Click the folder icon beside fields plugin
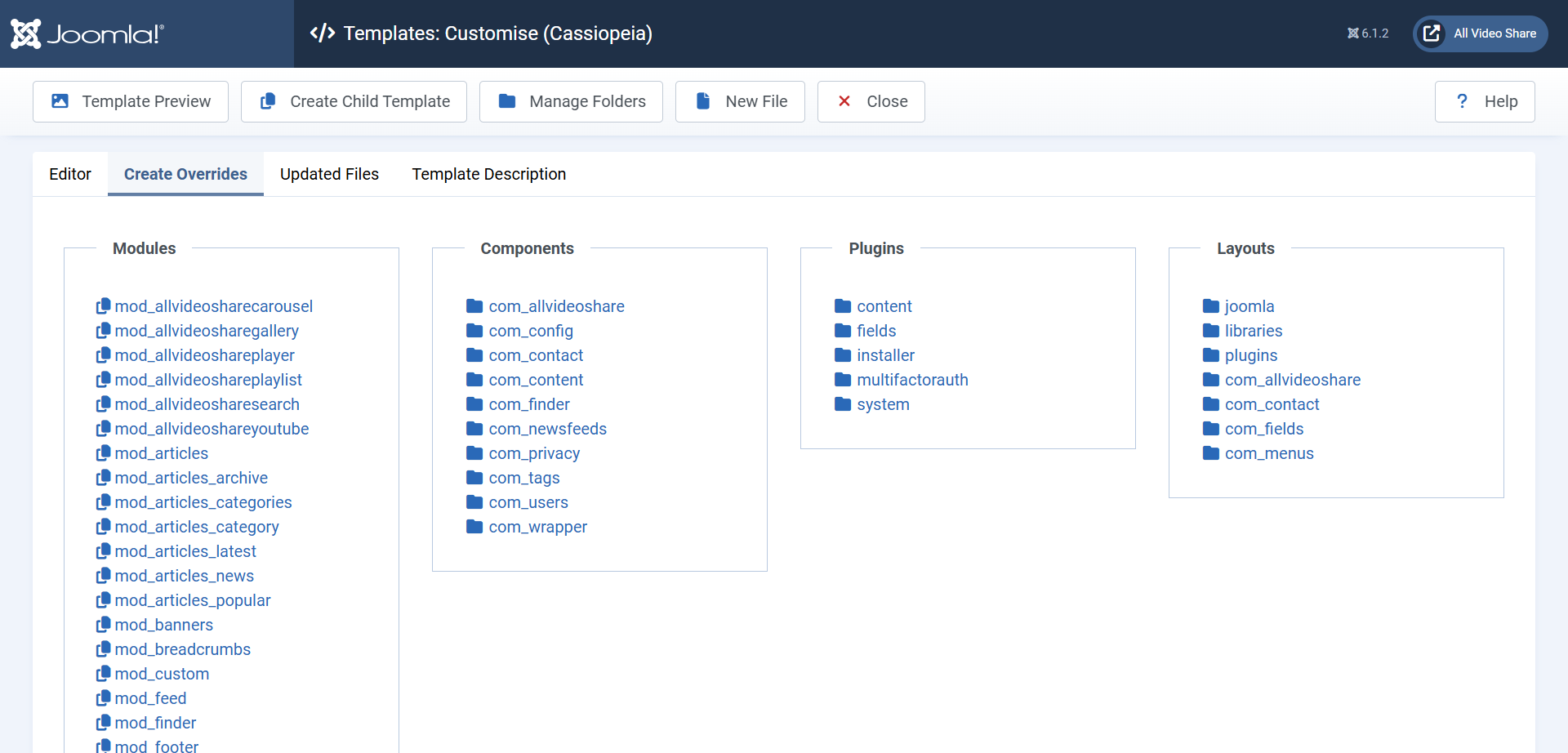 843,331
